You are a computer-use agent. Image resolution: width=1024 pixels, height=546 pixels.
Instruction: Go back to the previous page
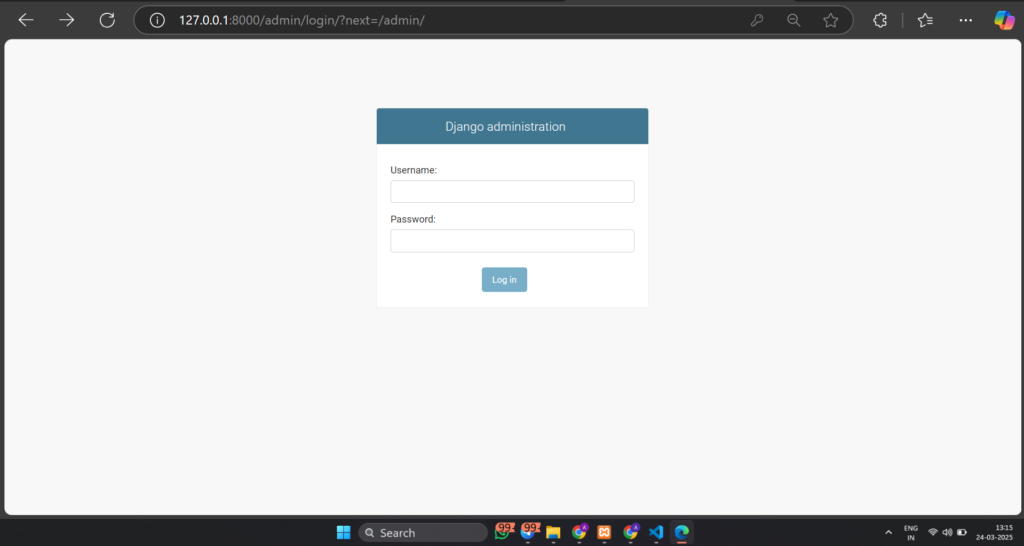pos(25,20)
